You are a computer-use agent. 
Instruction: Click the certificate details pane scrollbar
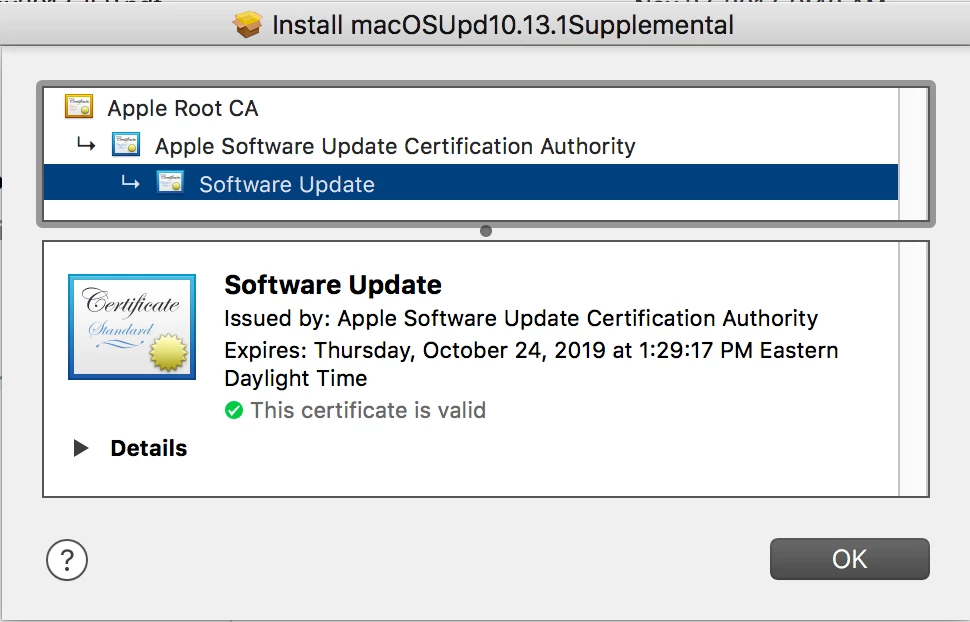913,369
